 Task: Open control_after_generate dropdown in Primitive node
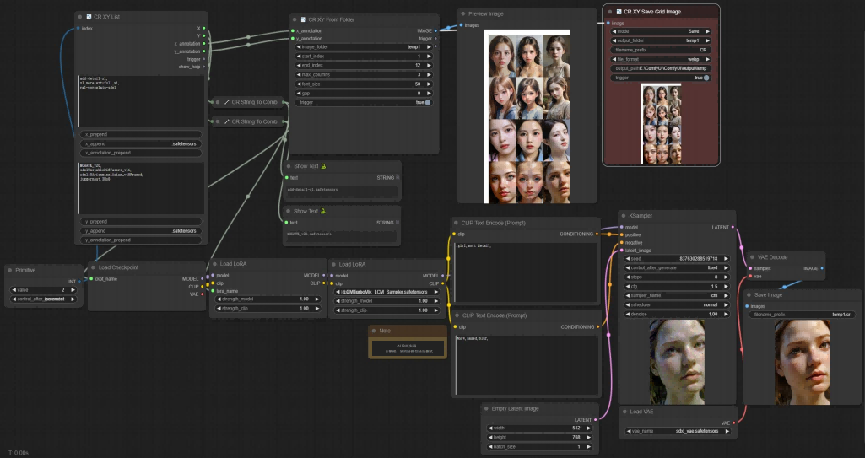point(44,299)
